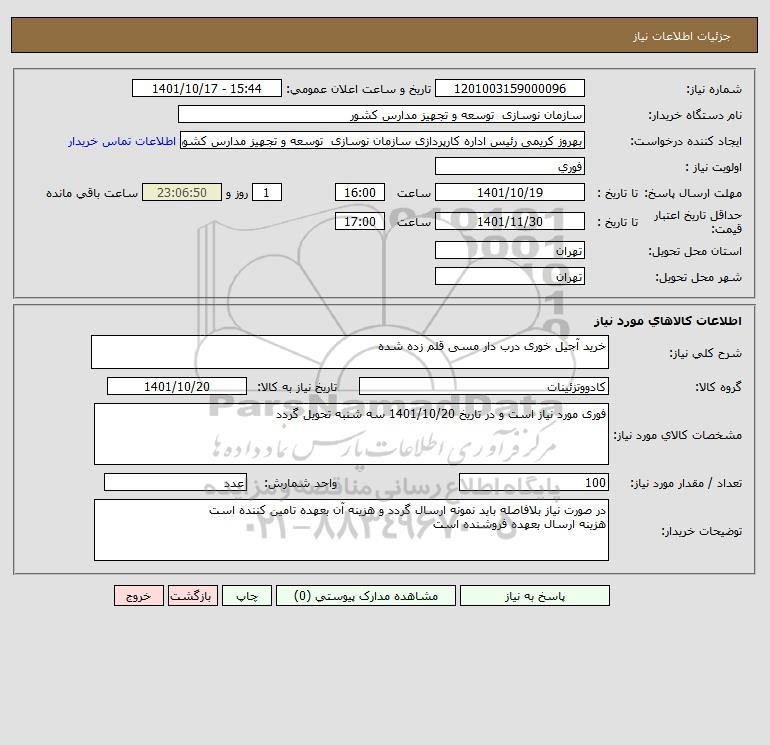Click the تاریخ نیاز به کالا label
Image resolution: width=770 pixels, height=745 pixels.
[x=298, y=387]
